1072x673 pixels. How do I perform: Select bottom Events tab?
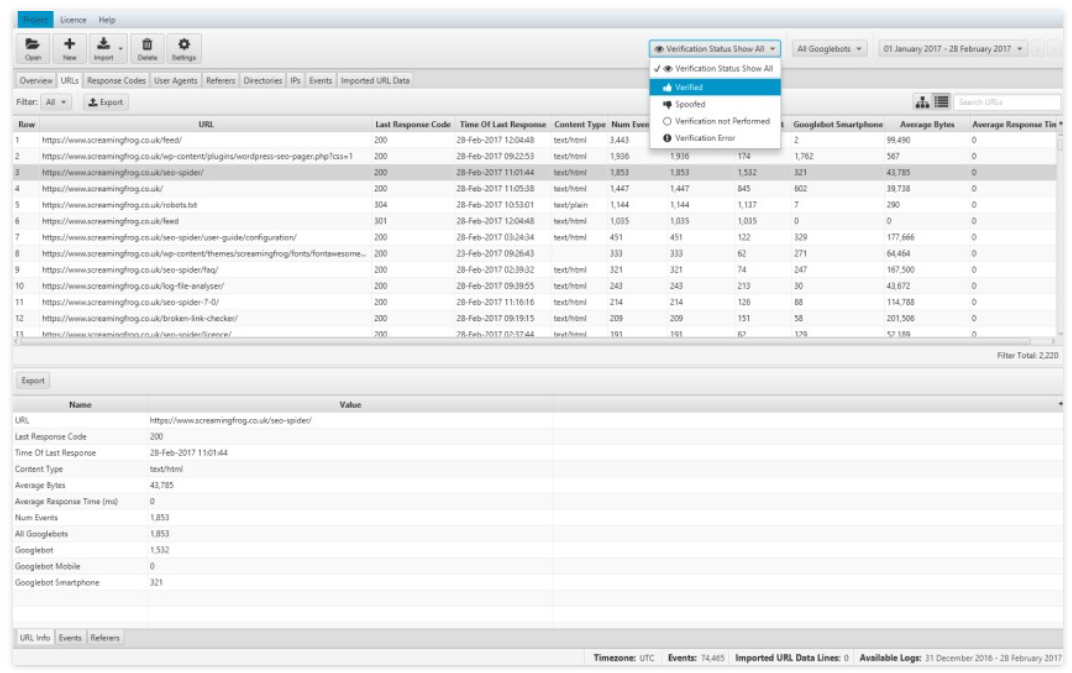point(70,638)
